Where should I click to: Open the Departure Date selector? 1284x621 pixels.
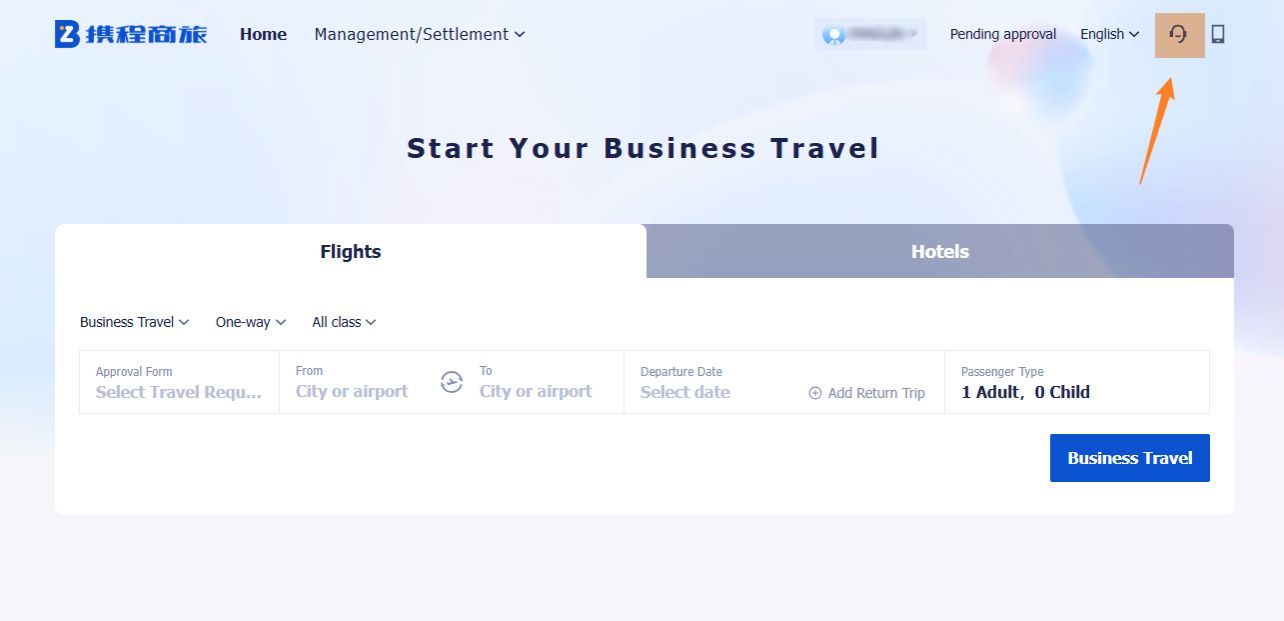686,392
